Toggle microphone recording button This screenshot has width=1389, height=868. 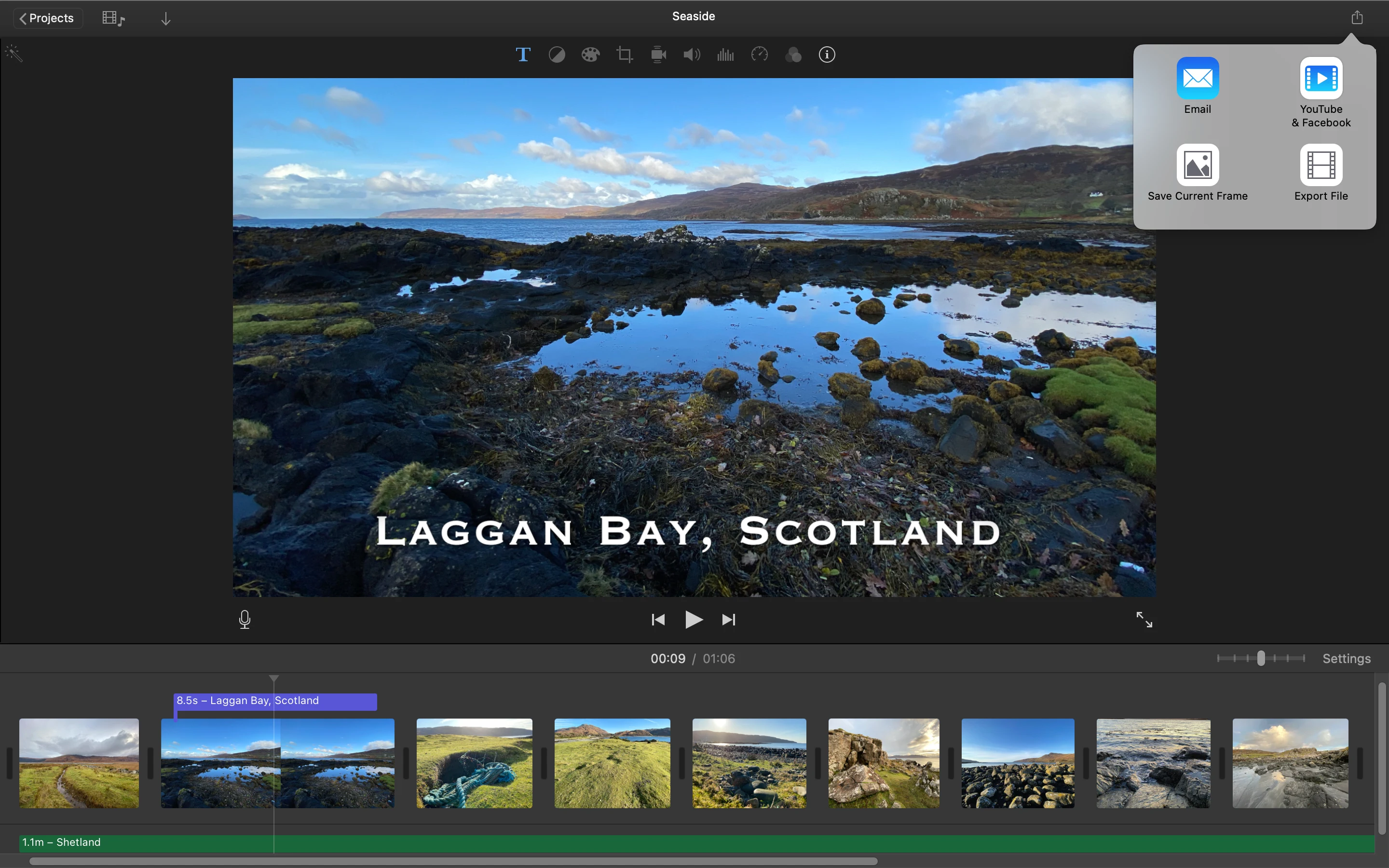(x=245, y=619)
